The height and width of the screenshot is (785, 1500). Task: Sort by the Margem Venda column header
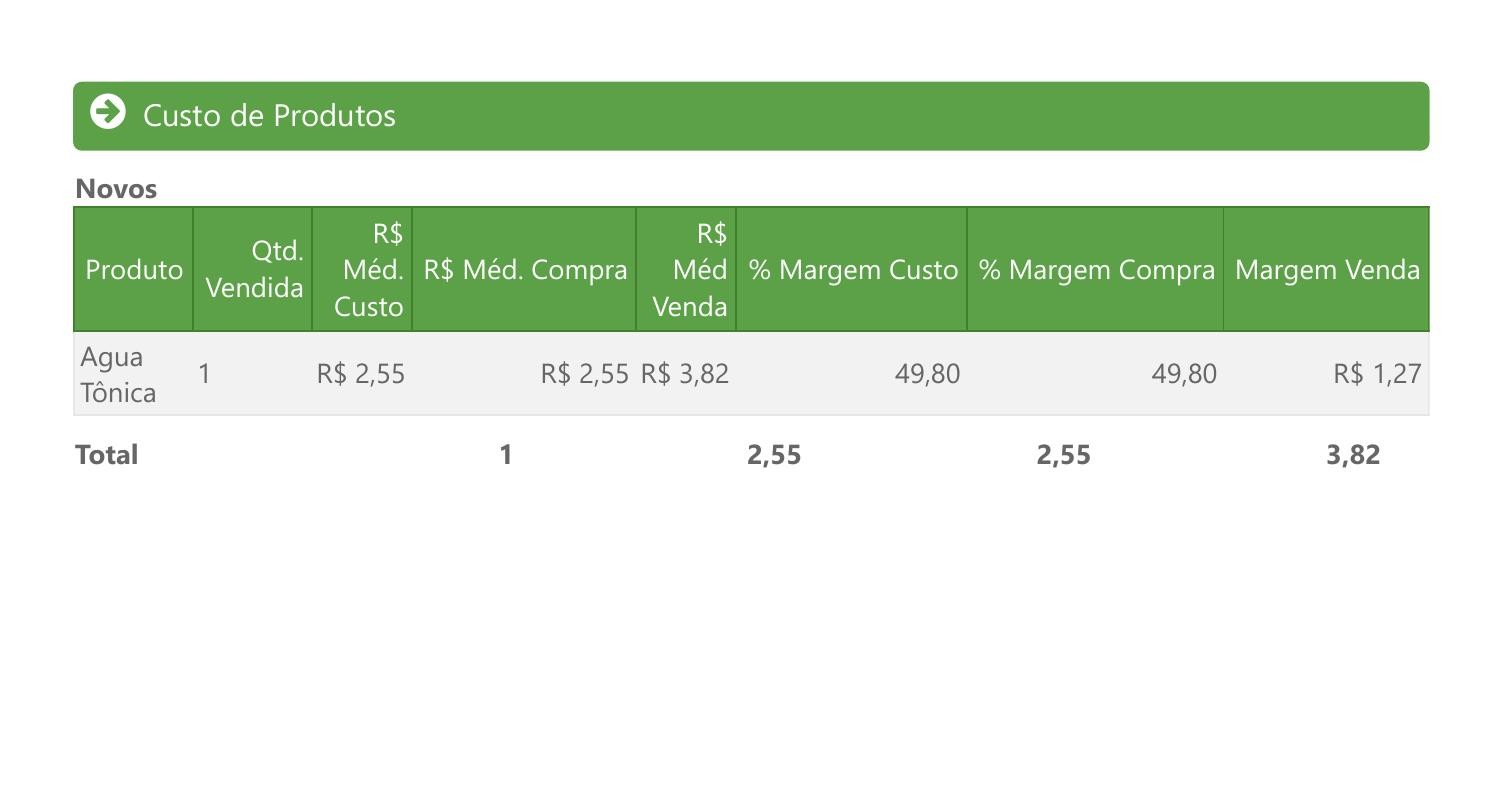click(x=1327, y=270)
